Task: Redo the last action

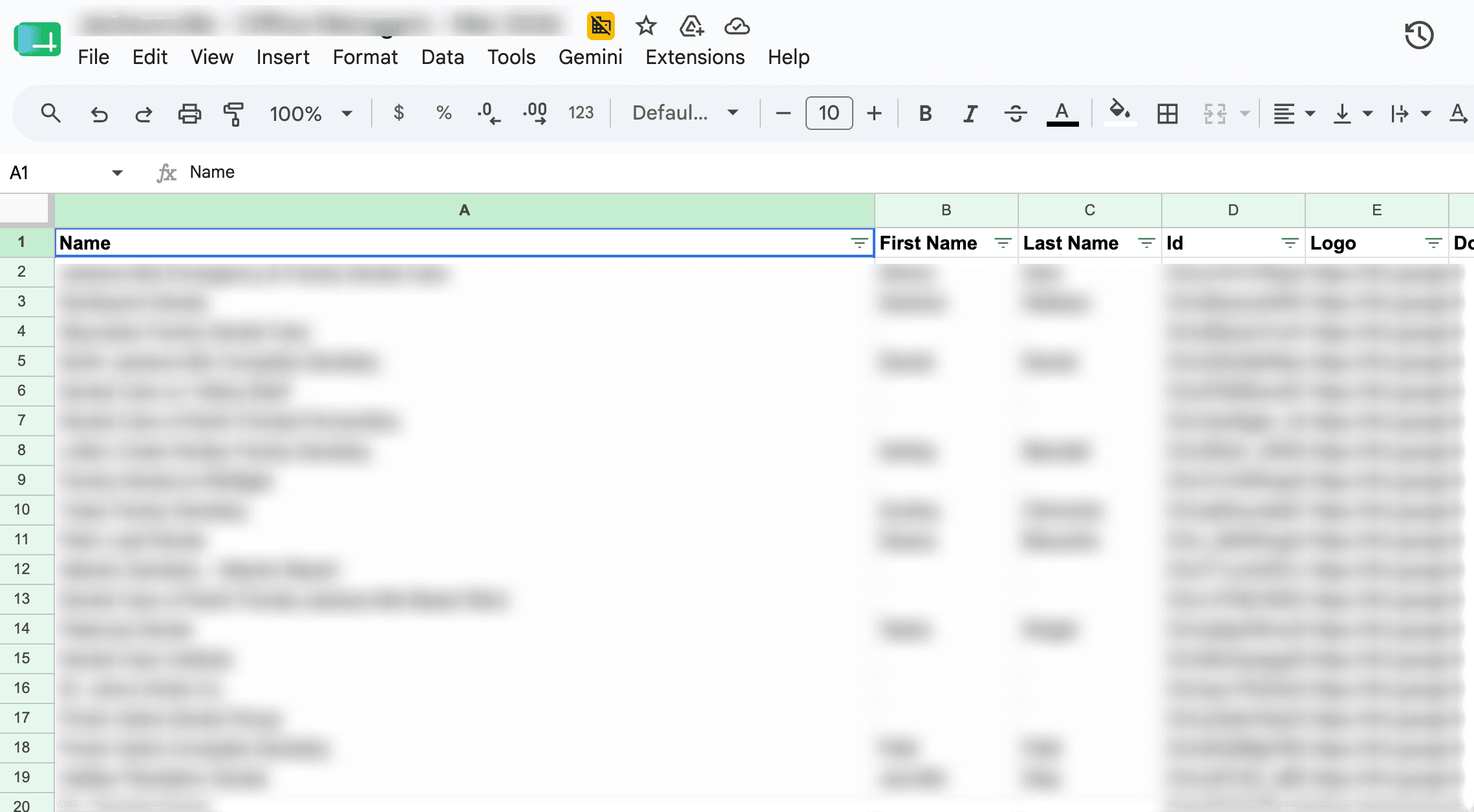Action: 144,114
